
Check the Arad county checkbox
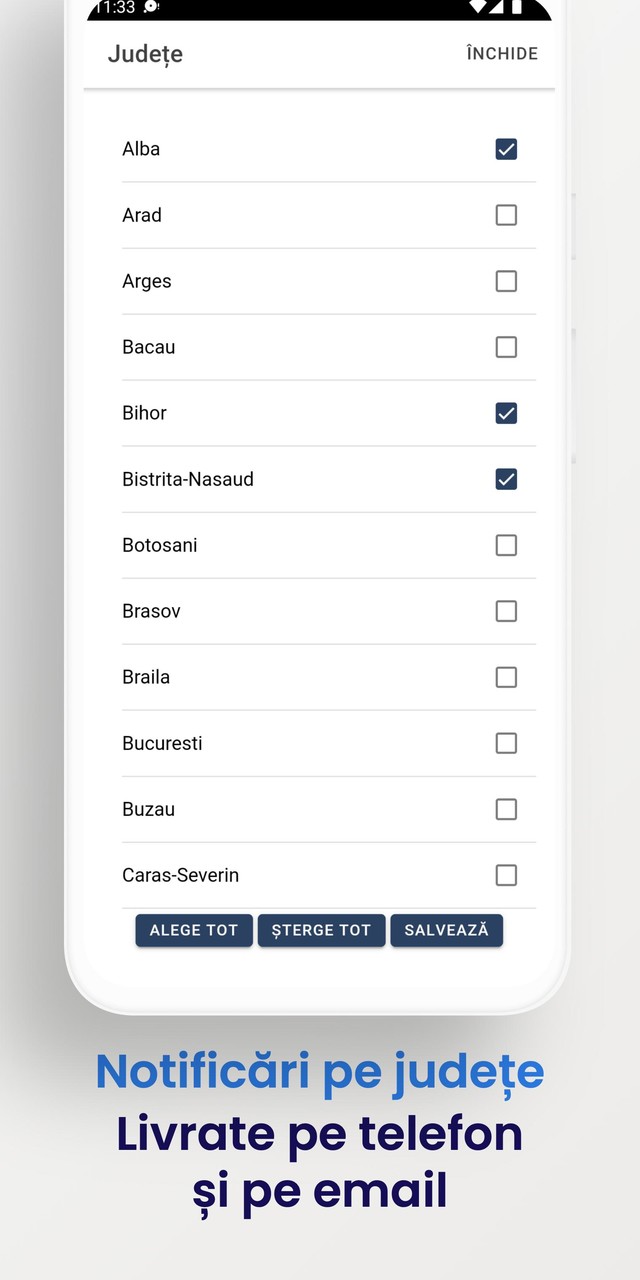point(506,215)
